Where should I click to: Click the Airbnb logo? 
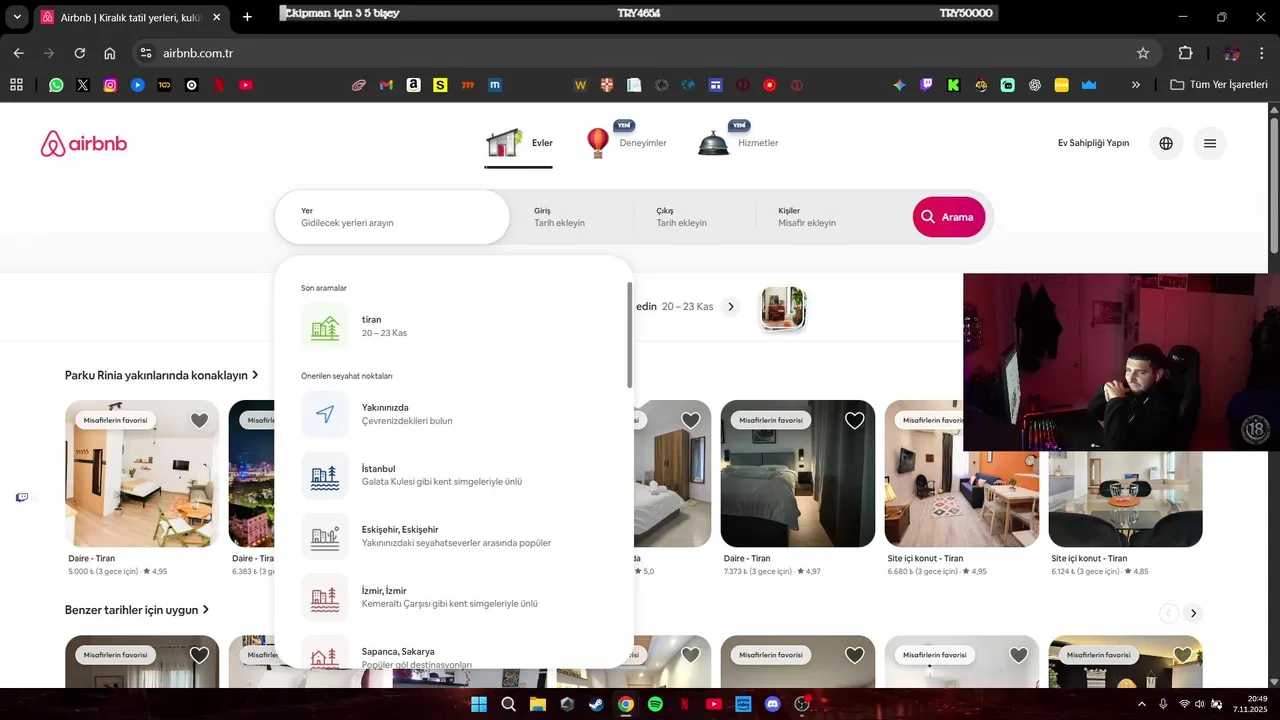84,143
